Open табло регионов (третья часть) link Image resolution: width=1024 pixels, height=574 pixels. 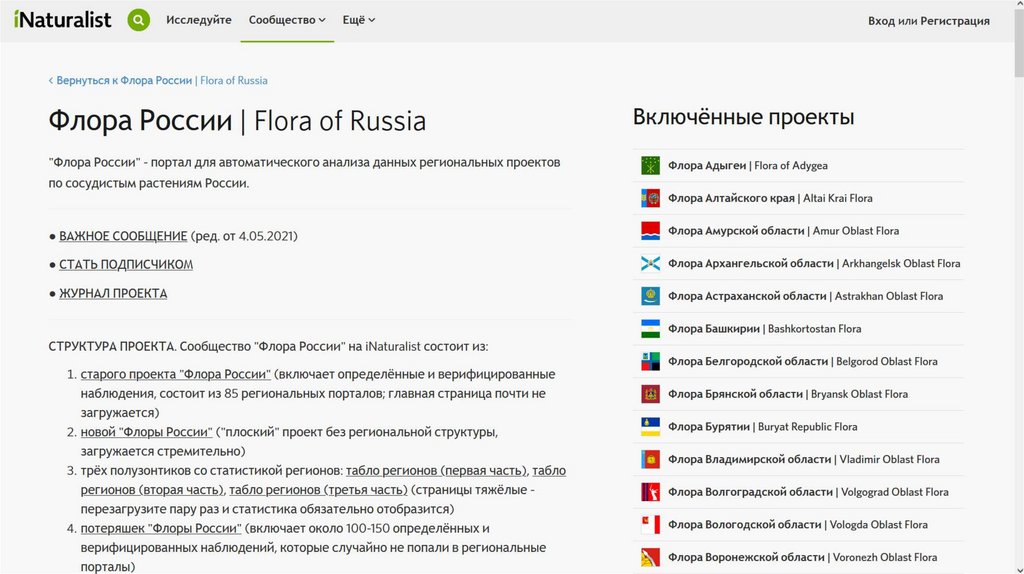pyautogui.click(x=318, y=490)
